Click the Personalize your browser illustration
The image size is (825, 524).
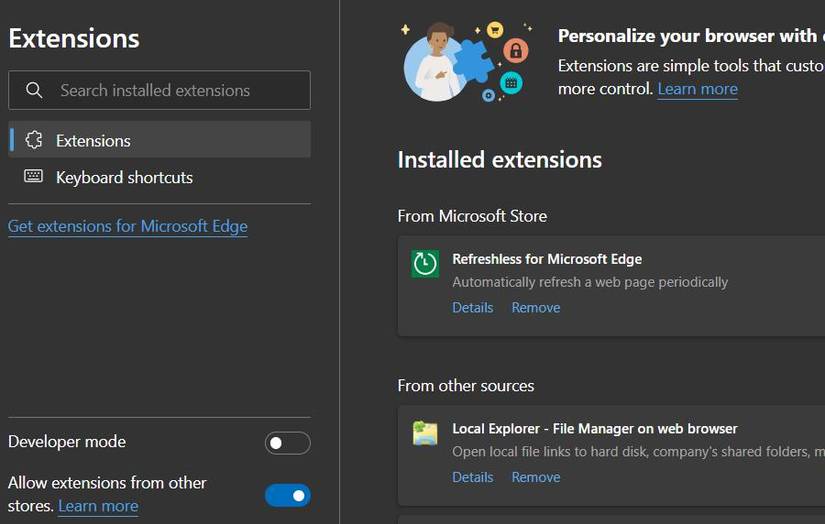[x=466, y=62]
